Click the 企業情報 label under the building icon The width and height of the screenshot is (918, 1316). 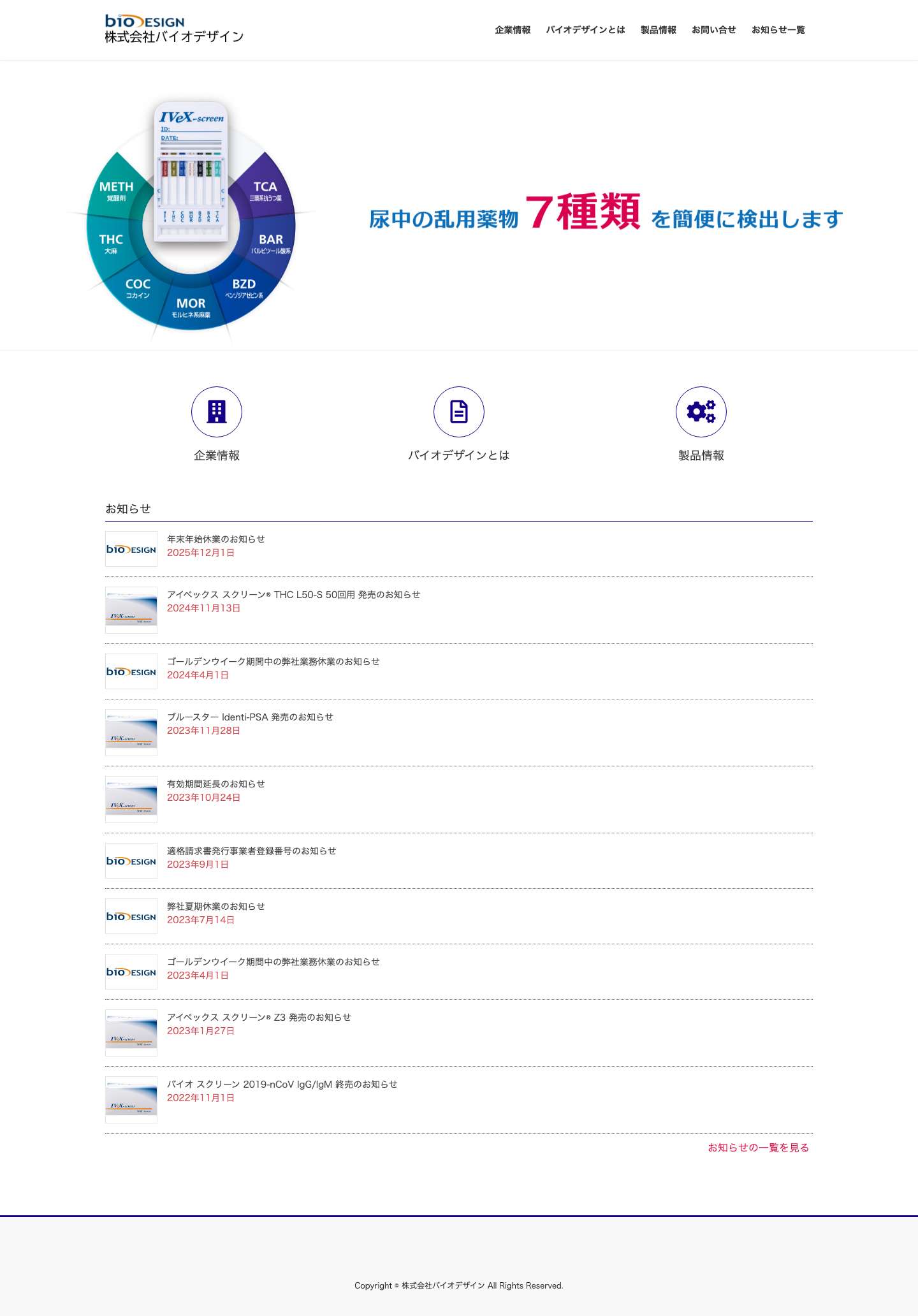(x=217, y=455)
